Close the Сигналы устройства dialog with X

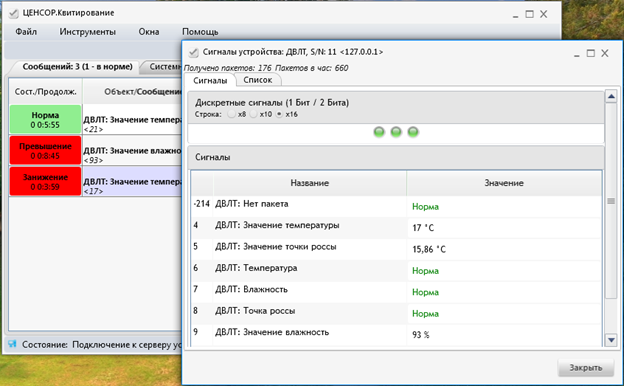pyautogui.click(x=605, y=53)
